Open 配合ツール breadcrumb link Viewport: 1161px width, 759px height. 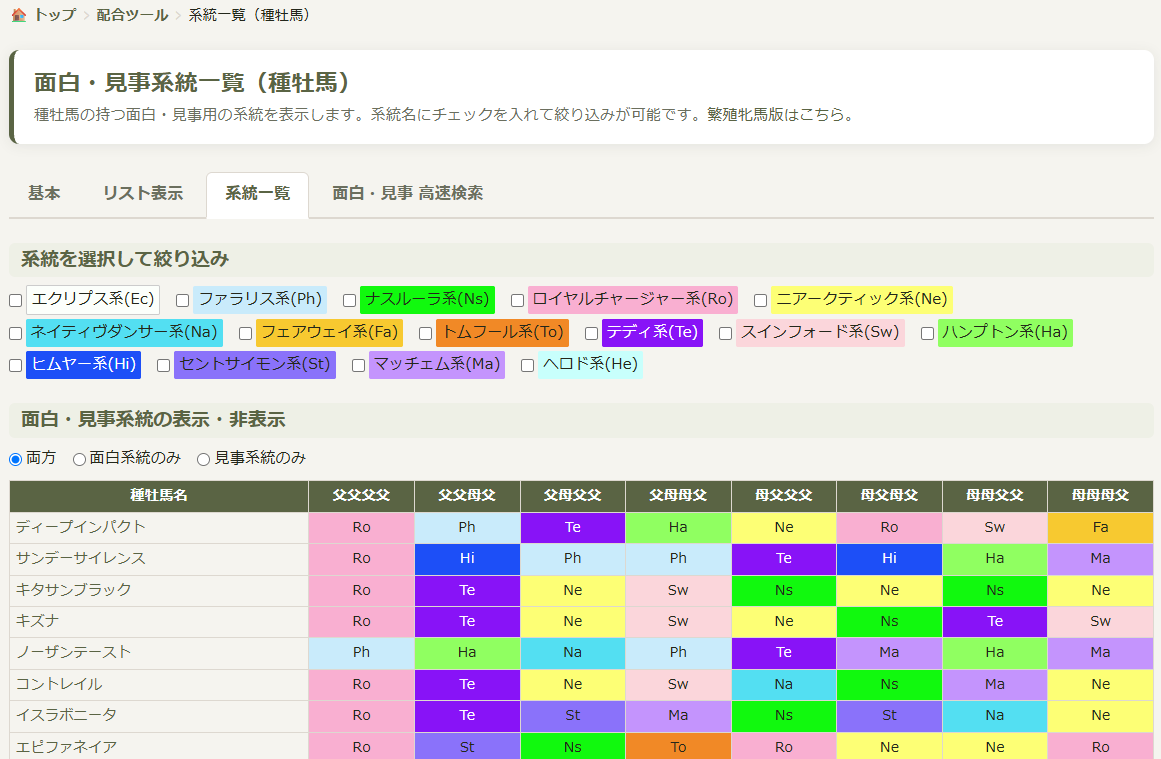click(x=133, y=15)
